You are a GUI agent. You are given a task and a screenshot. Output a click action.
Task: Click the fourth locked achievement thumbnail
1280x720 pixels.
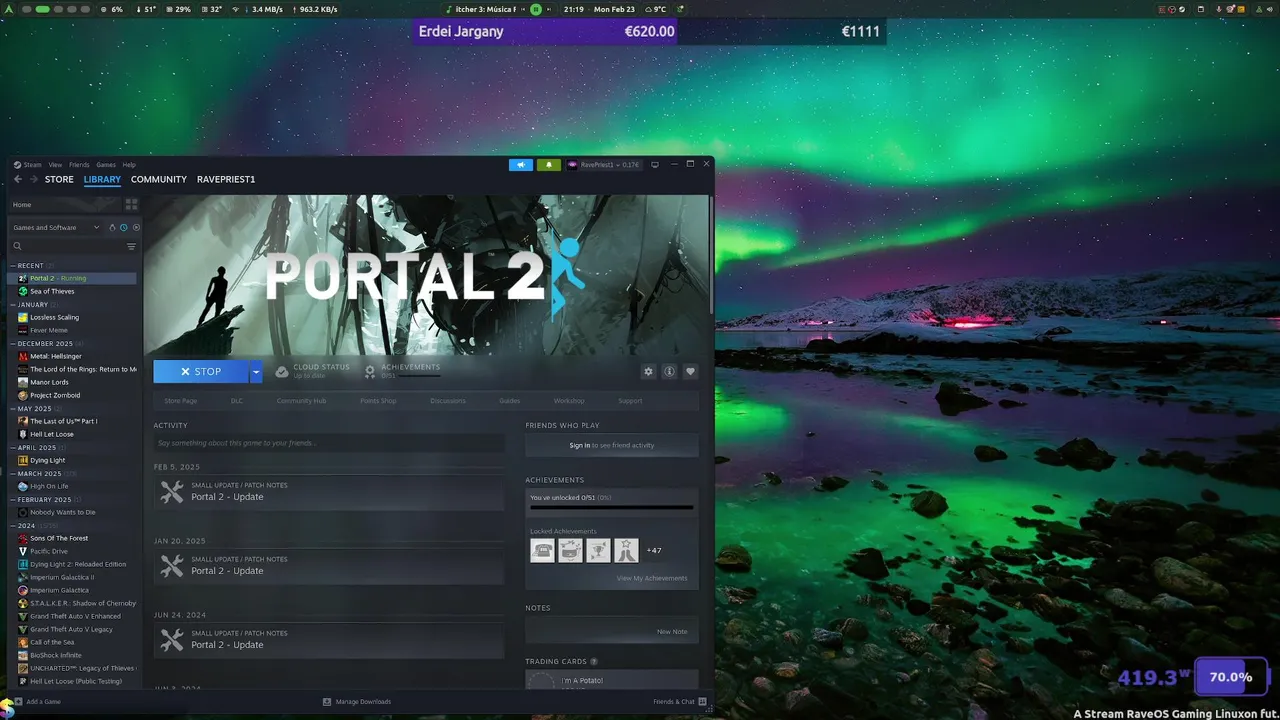click(626, 550)
